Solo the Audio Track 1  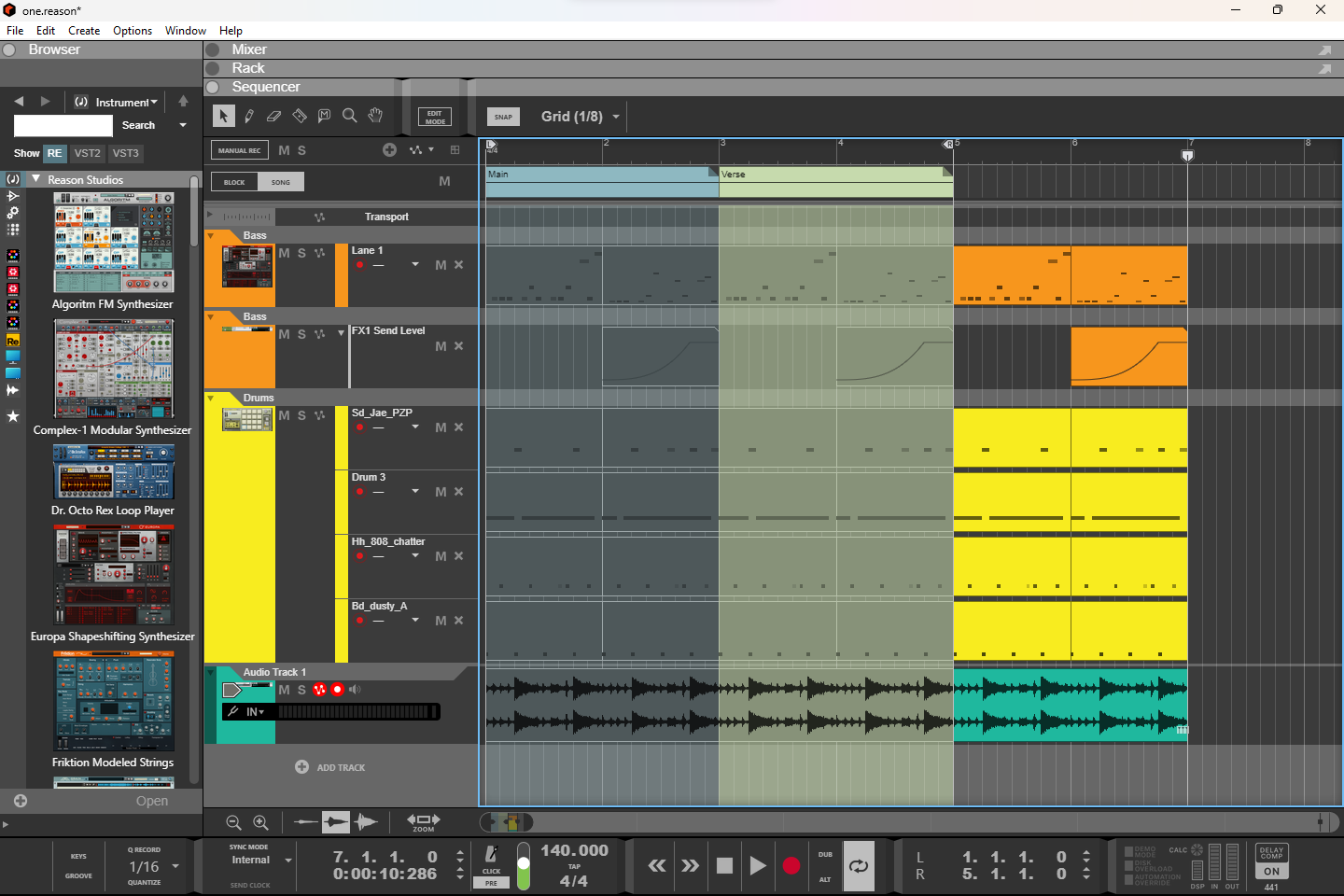pos(301,690)
